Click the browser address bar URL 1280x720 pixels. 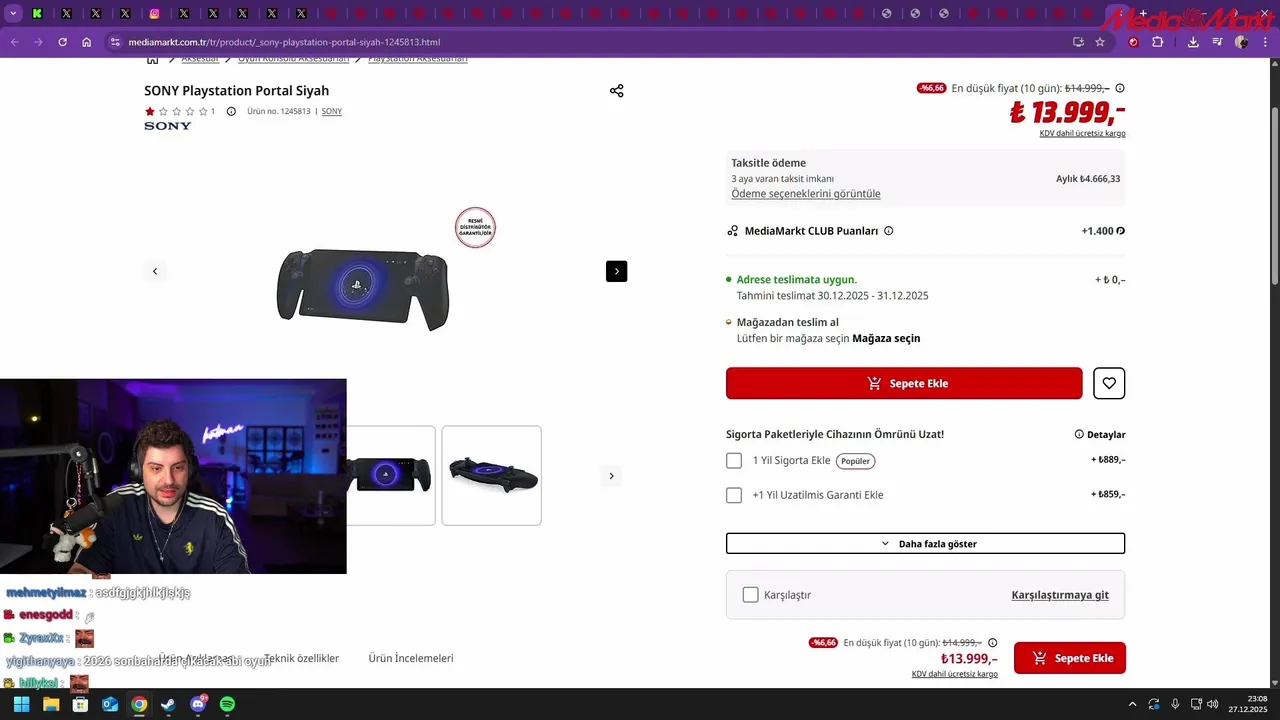[x=284, y=42]
